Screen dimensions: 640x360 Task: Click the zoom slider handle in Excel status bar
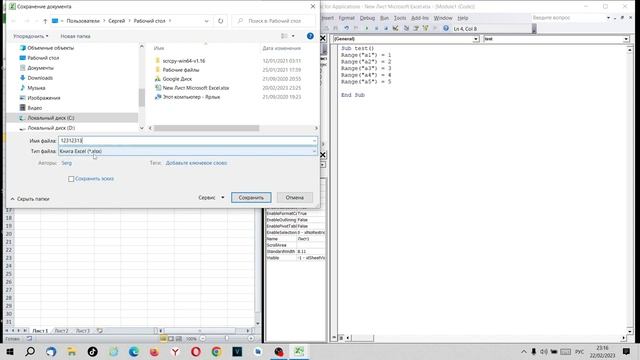click(x=227, y=338)
